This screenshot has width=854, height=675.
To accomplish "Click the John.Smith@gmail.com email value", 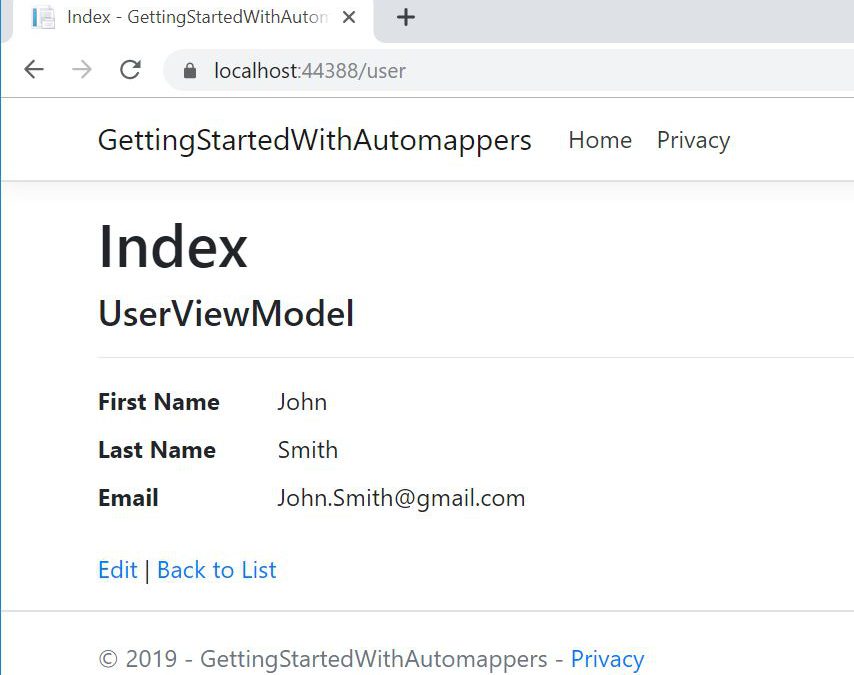I will point(401,498).
